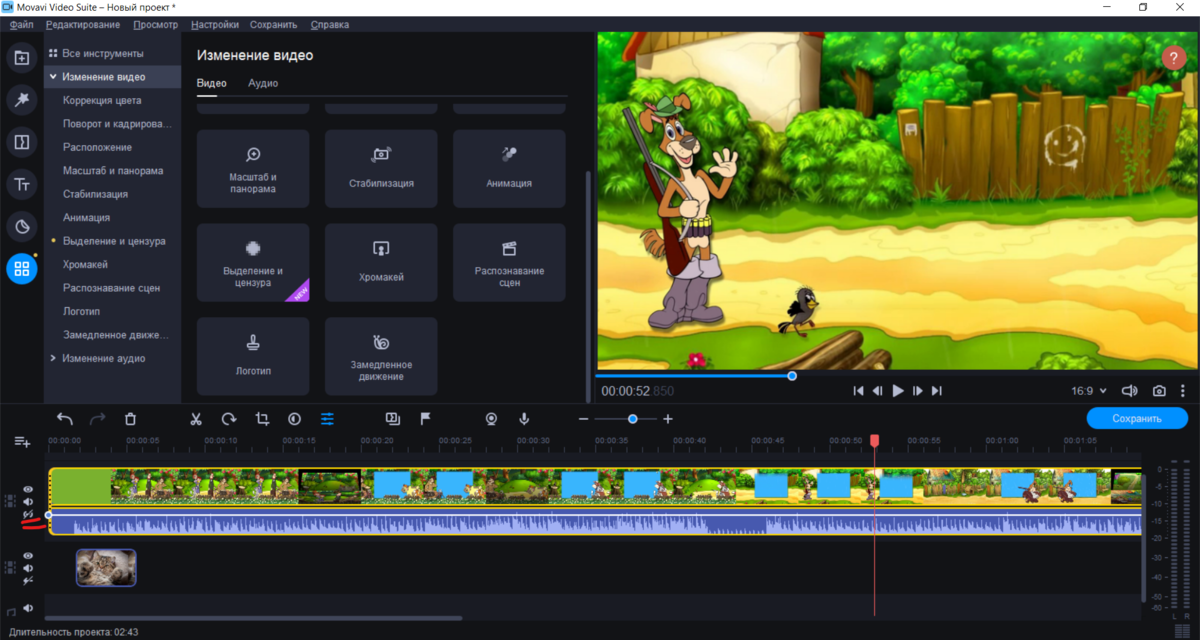Viewport: 1200px width, 640px height.
Task: Open the Справка menu
Action: (x=330, y=24)
